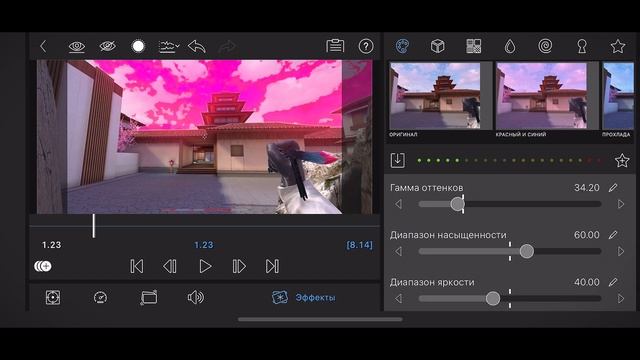This screenshot has width=640, height=360.
Task: Click the download preset icon
Action: (398, 160)
